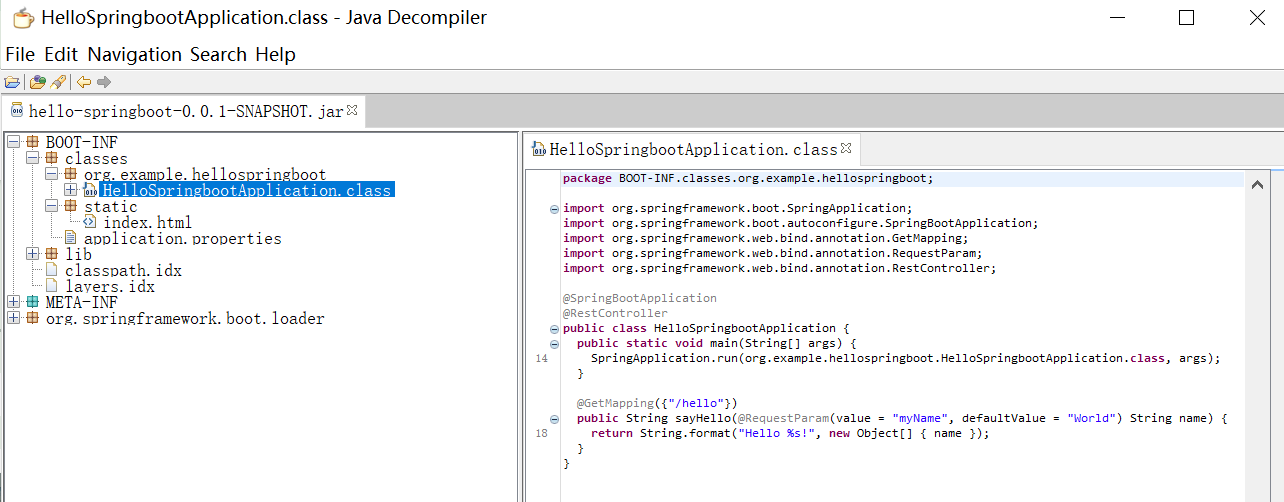Click the Java Decompiler coffee cup title icon
Image resolution: width=1284 pixels, height=502 pixels.
point(22,18)
